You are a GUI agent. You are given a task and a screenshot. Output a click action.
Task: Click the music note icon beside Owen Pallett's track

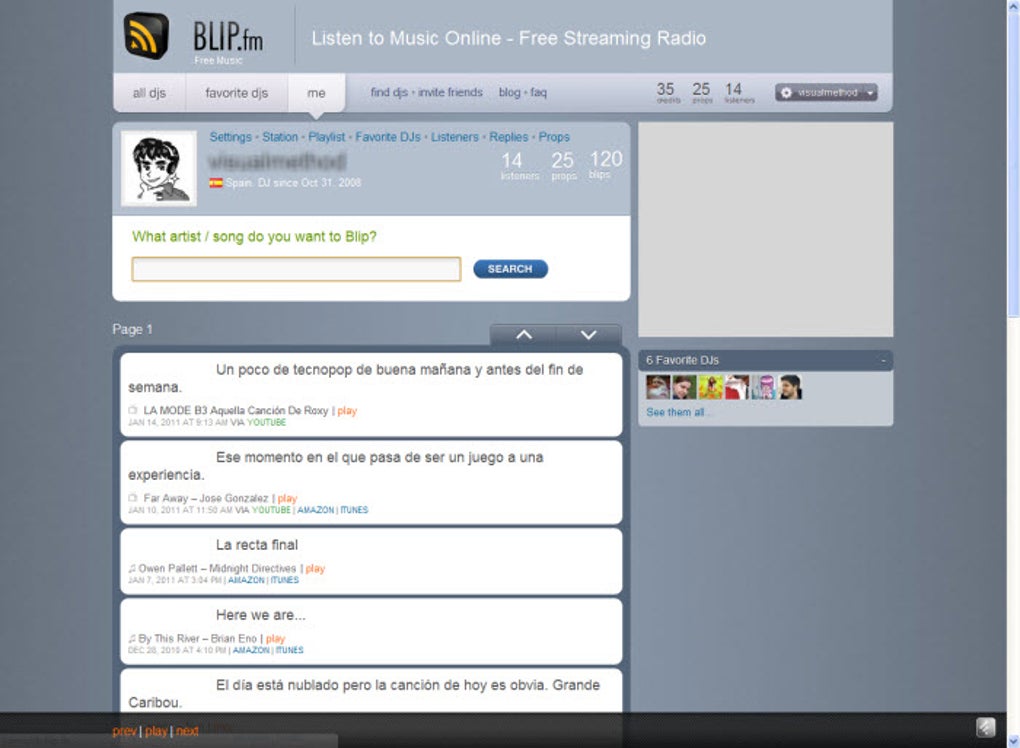point(132,568)
